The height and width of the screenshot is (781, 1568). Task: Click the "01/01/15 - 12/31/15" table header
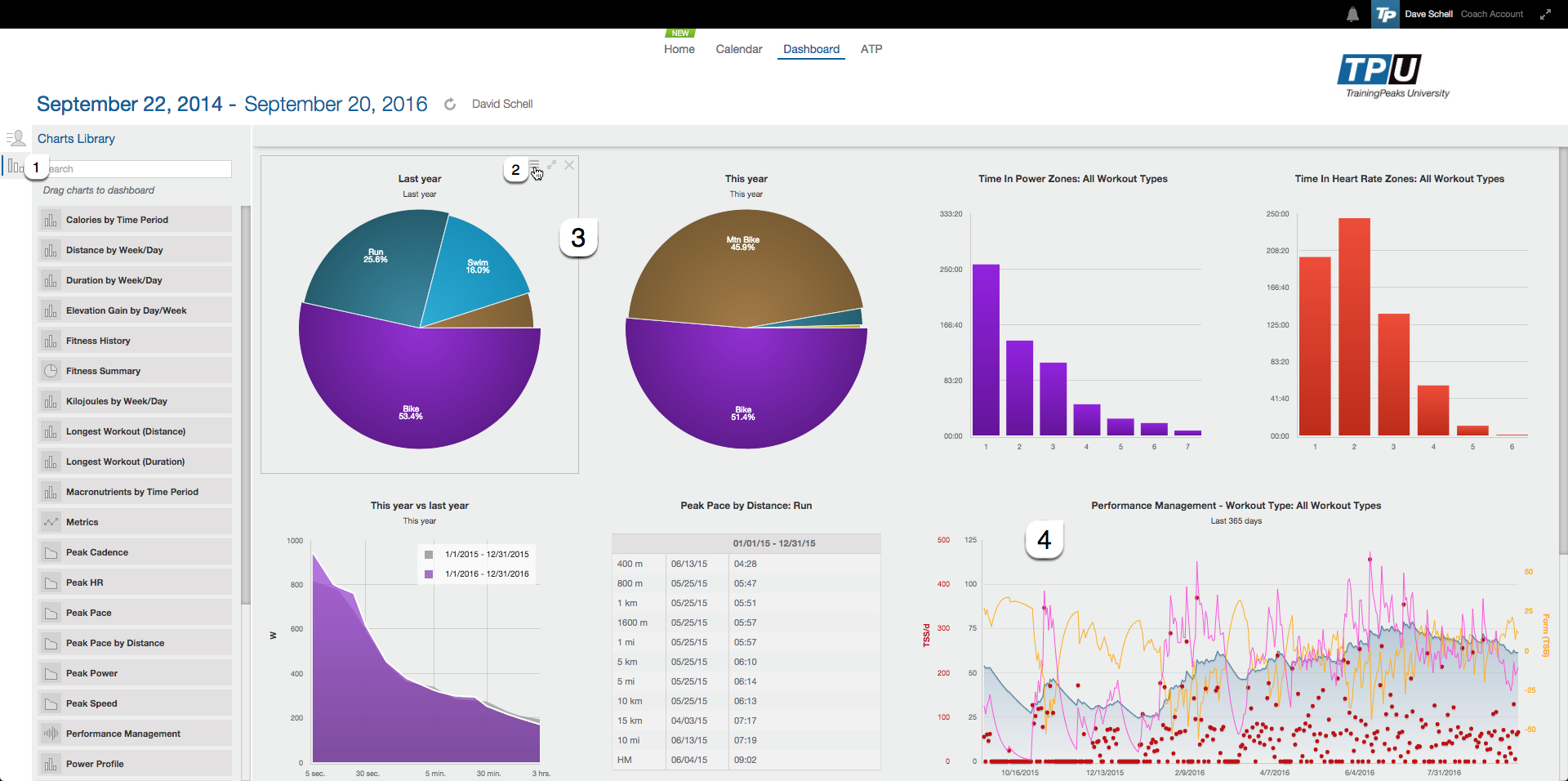pos(774,543)
